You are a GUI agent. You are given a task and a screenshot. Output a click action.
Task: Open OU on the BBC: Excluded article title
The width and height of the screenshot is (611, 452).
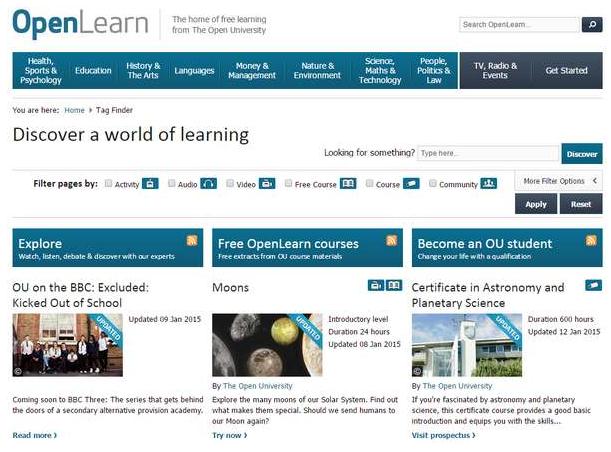81,295
